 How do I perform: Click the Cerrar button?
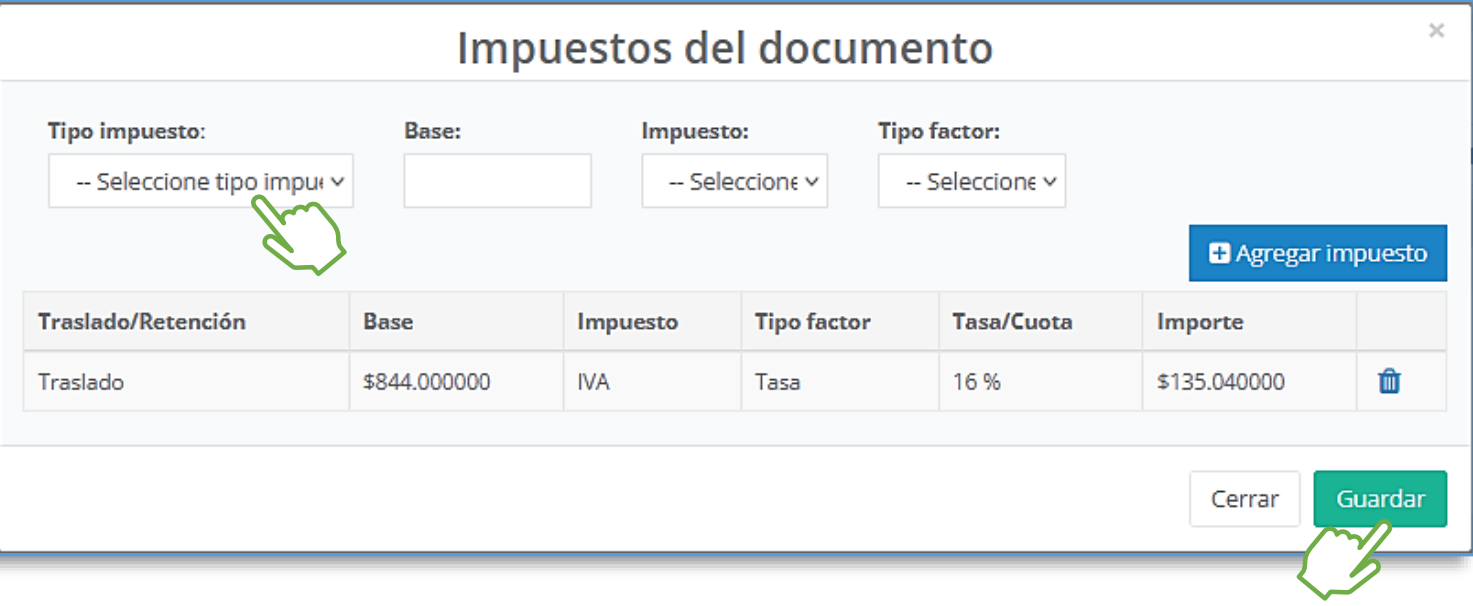click(x=1244, y=499)
